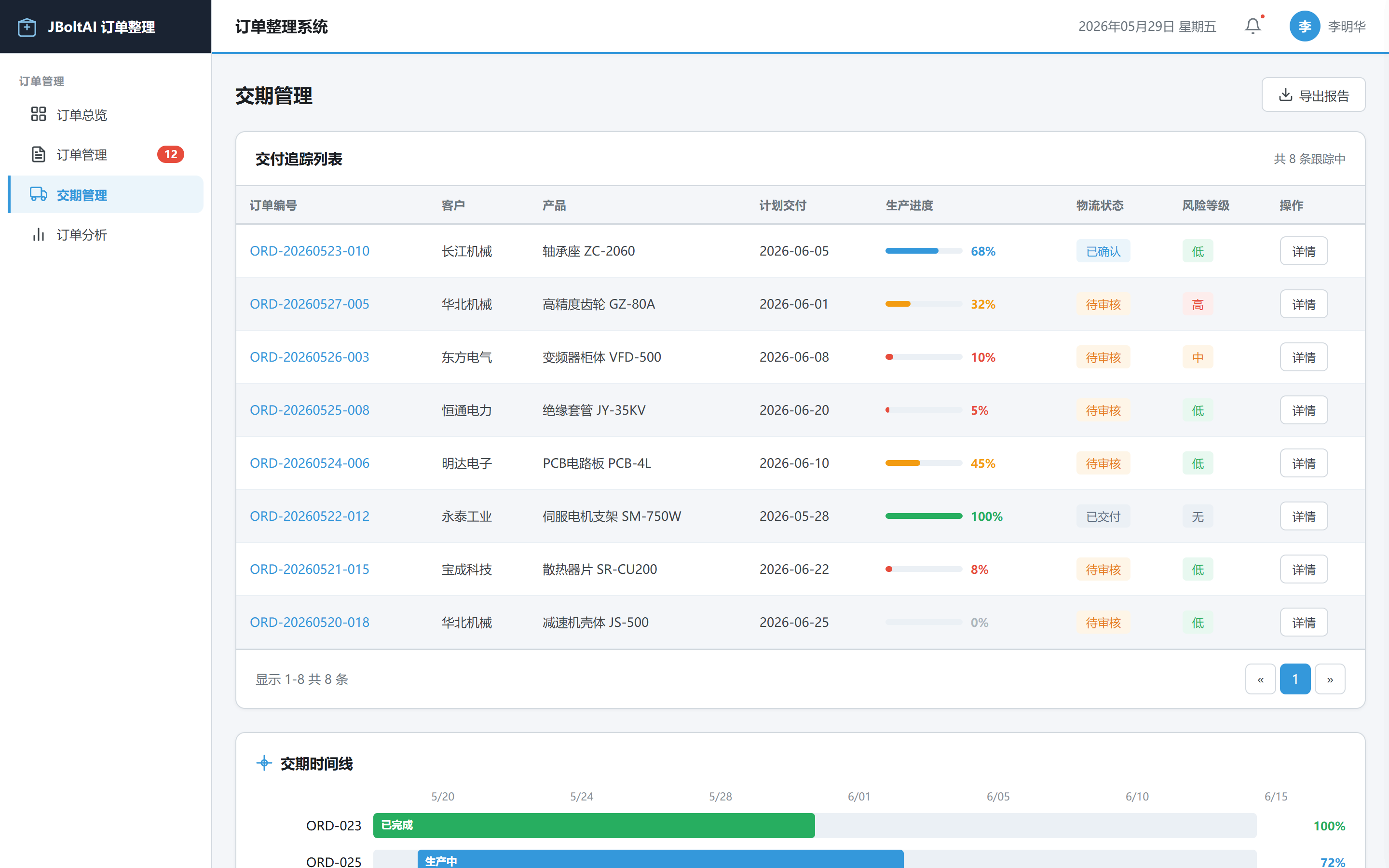Click the date 2026年05月29日 星期五
The image size is (1389, 868).
pyautogui.click(x=1147, y=27)
